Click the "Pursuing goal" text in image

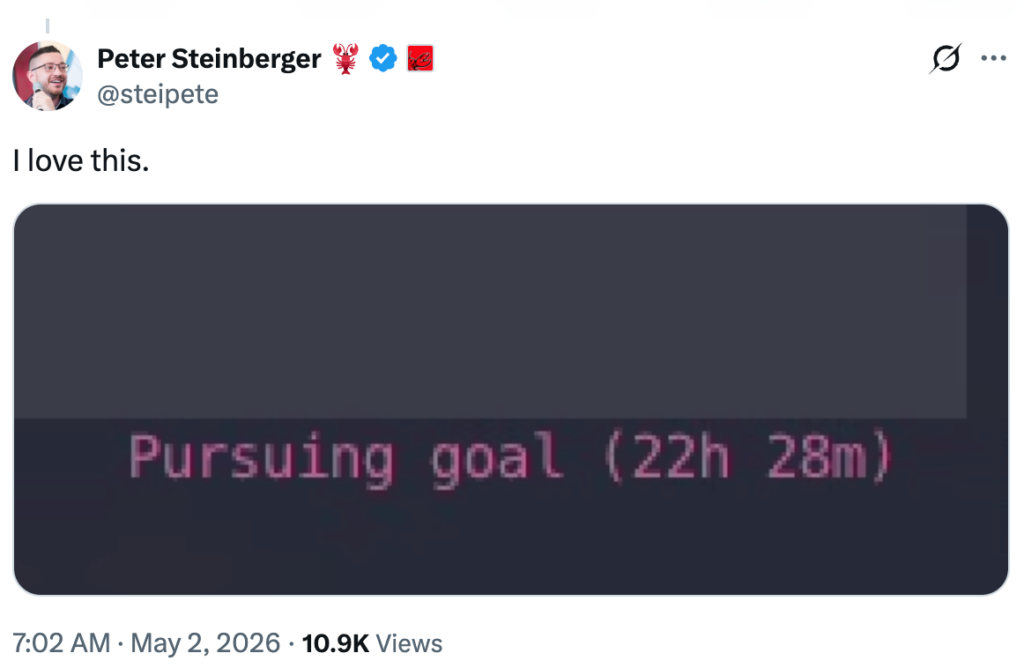tap(345, 459)
